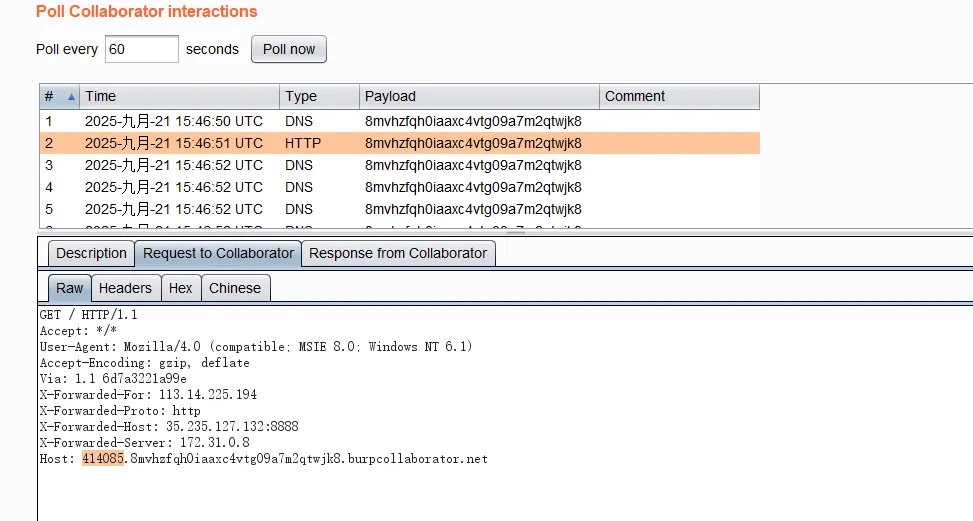973x521 pixels.
Task: Open the Request to Collaborator tab
Action: click(218, 254)
